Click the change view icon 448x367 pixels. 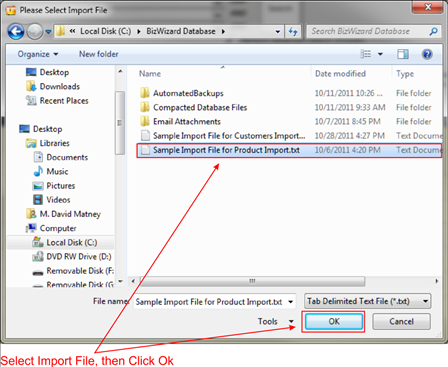click(x=366, y=54)
